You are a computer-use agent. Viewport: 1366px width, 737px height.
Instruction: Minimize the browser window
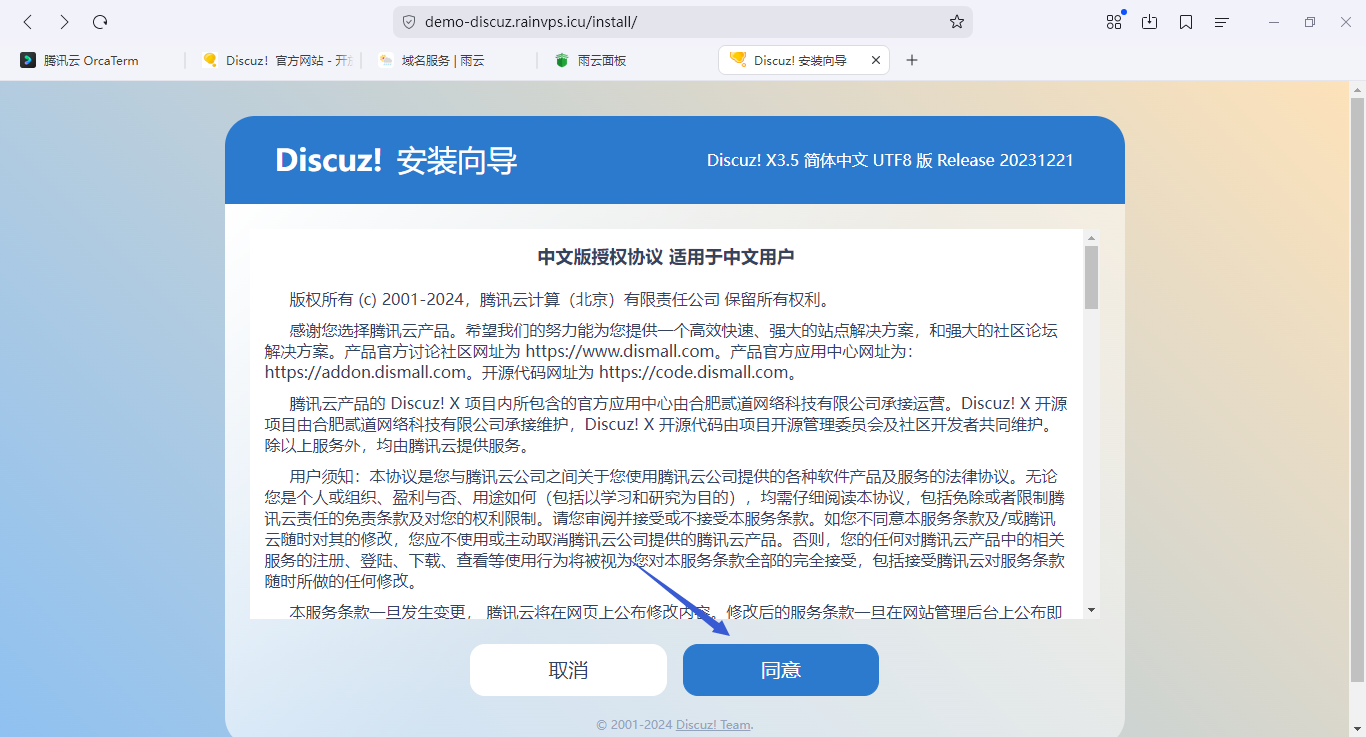coord(1274,22)
